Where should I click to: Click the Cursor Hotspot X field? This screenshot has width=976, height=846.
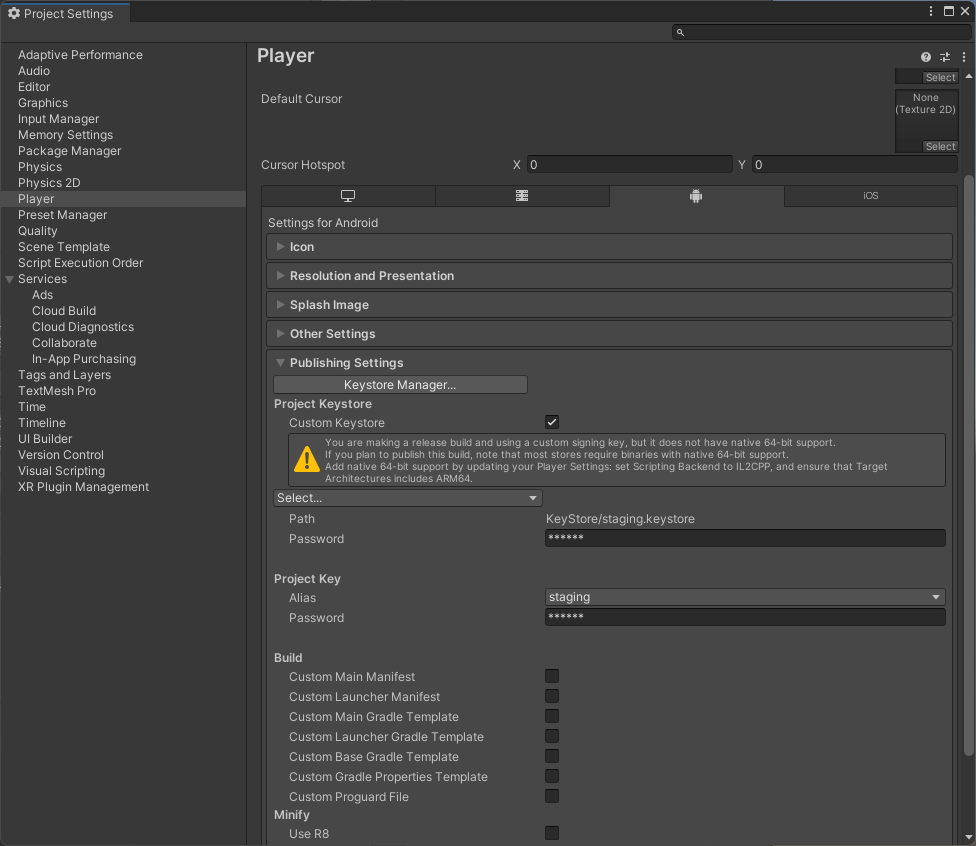coord(629,165)
